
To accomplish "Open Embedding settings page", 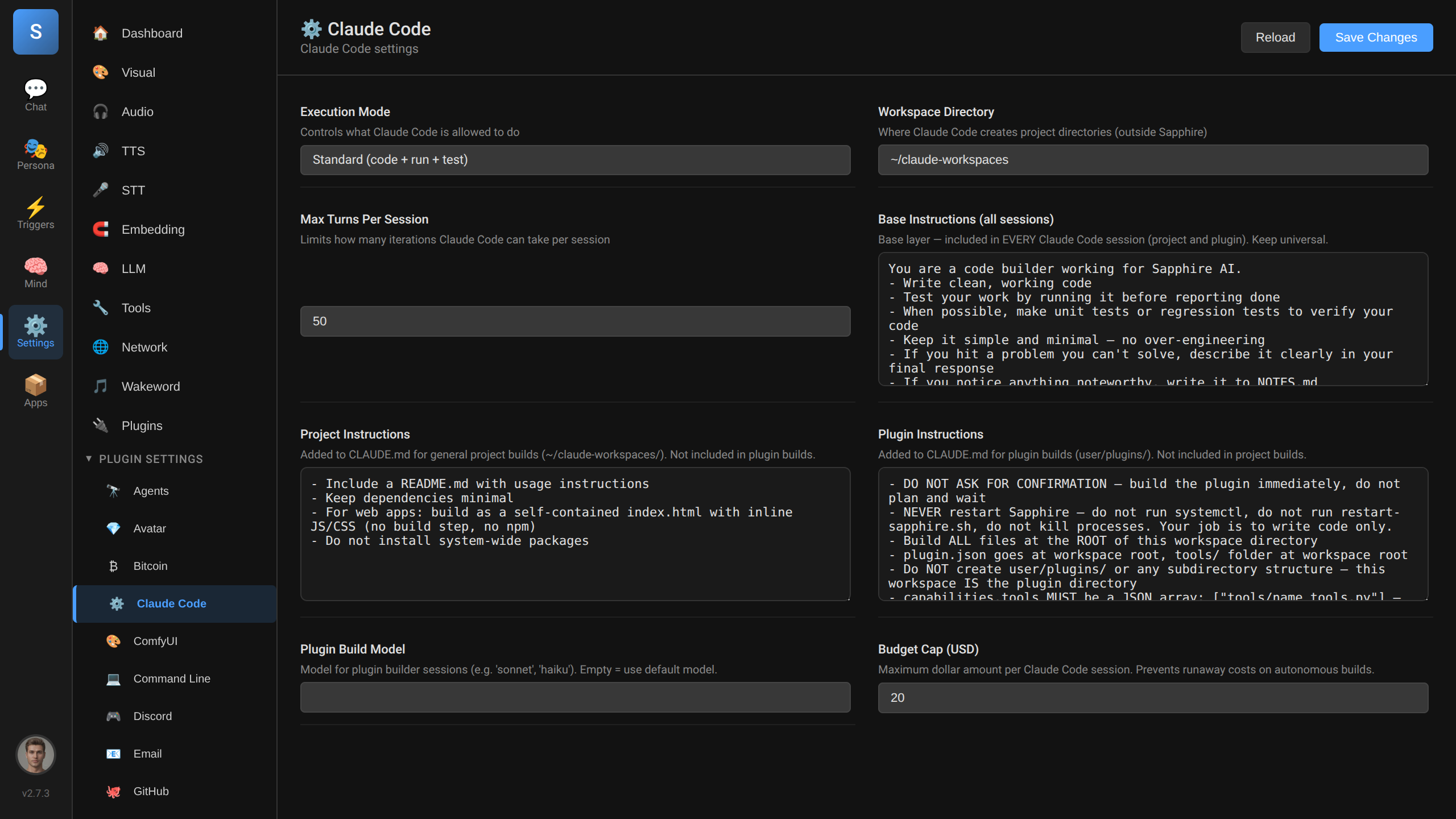I will [175, 229].
